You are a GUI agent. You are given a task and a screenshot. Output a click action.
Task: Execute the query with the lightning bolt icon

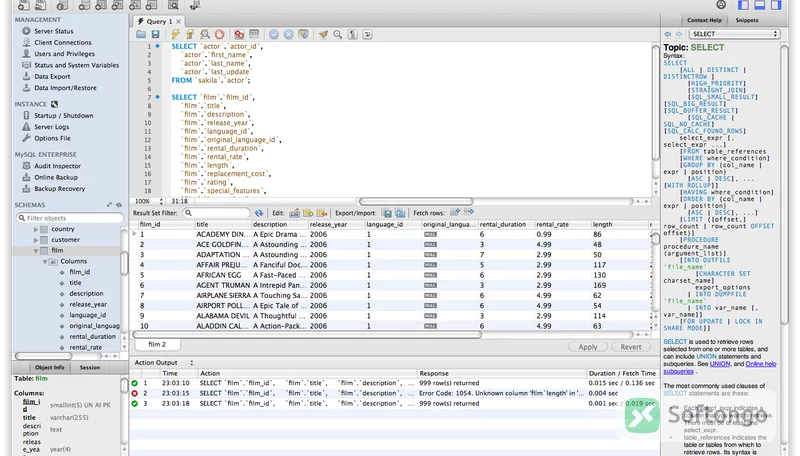(176, 34)
